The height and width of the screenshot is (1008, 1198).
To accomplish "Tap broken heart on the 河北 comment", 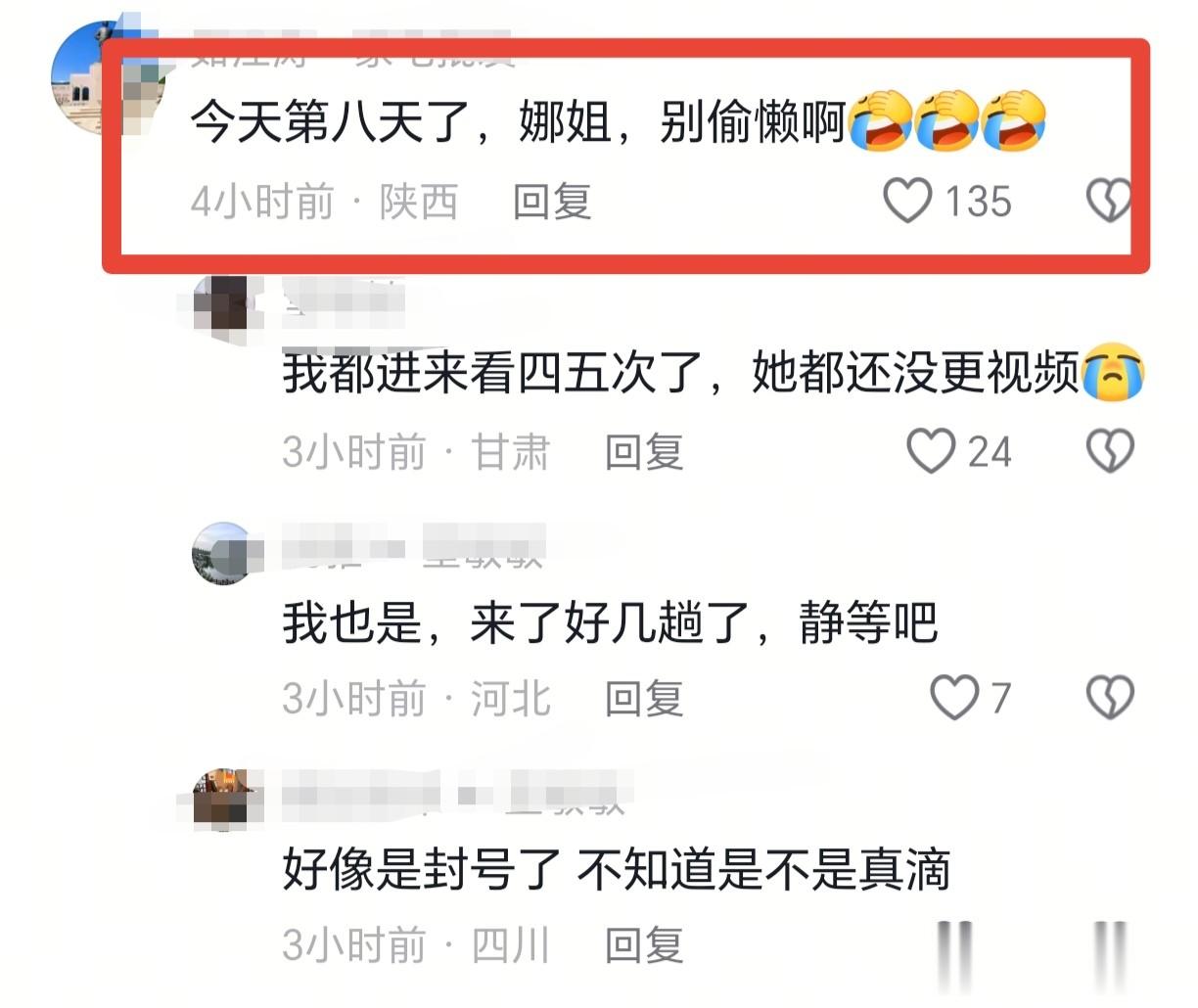I will click(x=1110, y=698).
